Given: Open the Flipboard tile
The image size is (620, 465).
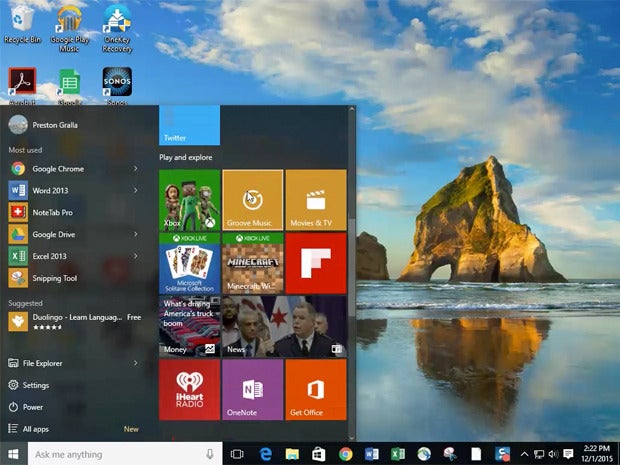Looking at the screenshot, I should (x=316, y=263).
